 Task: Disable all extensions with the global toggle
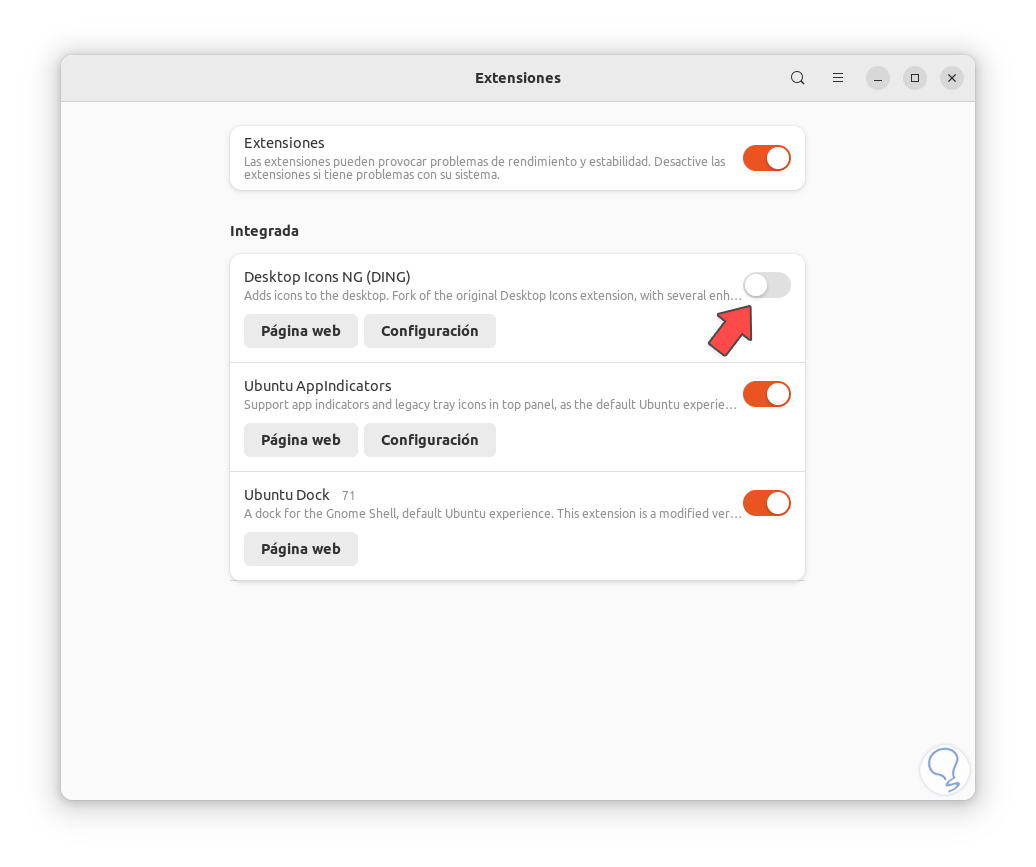point(766,157)
